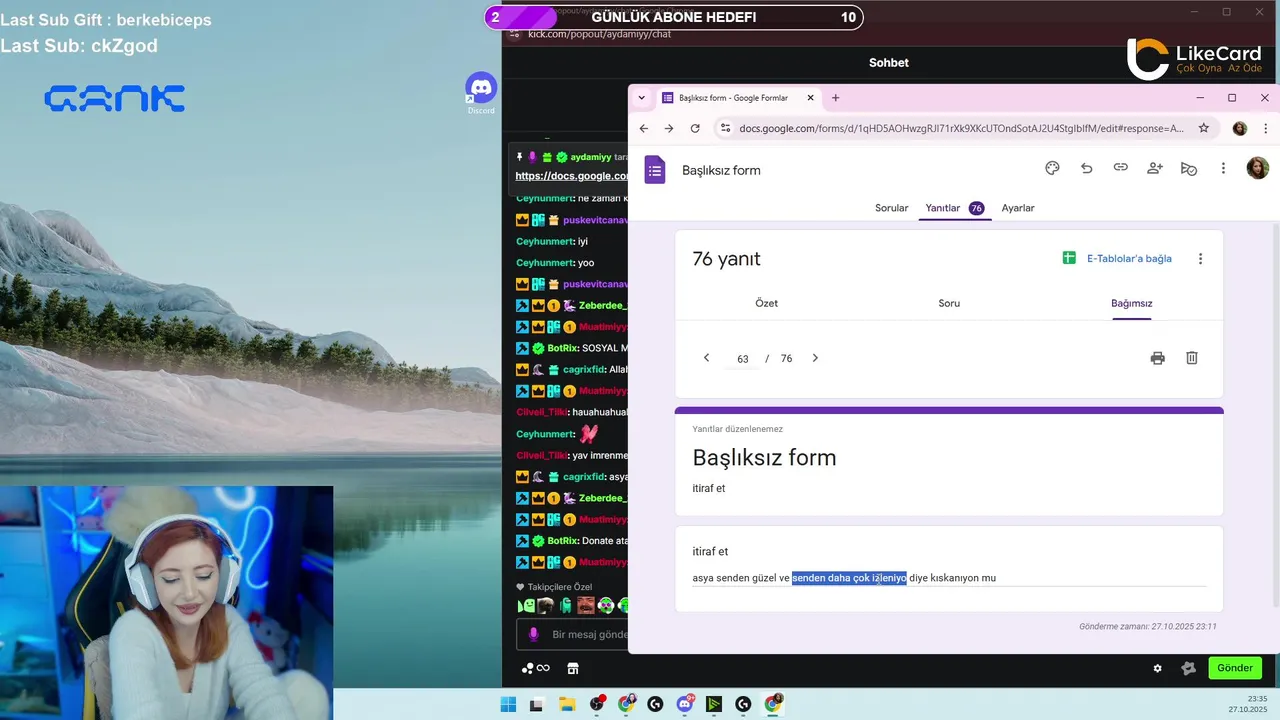Print the current response
This screenshot has height=720, width=1280.
click(x=1157, y=358)
